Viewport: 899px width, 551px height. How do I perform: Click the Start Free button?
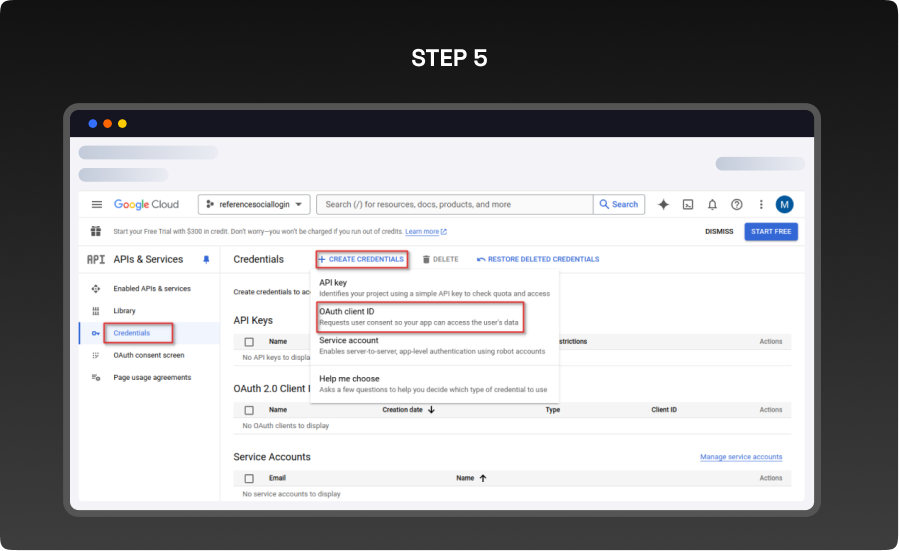tap(771, 232)
